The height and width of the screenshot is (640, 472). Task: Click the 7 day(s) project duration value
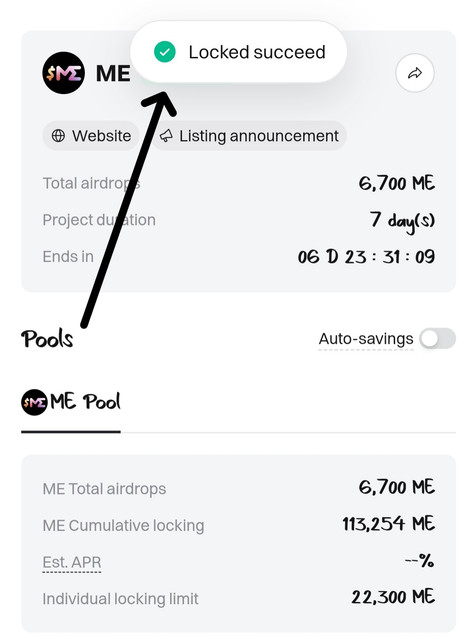pyautogui.click(x=403, y=221)
